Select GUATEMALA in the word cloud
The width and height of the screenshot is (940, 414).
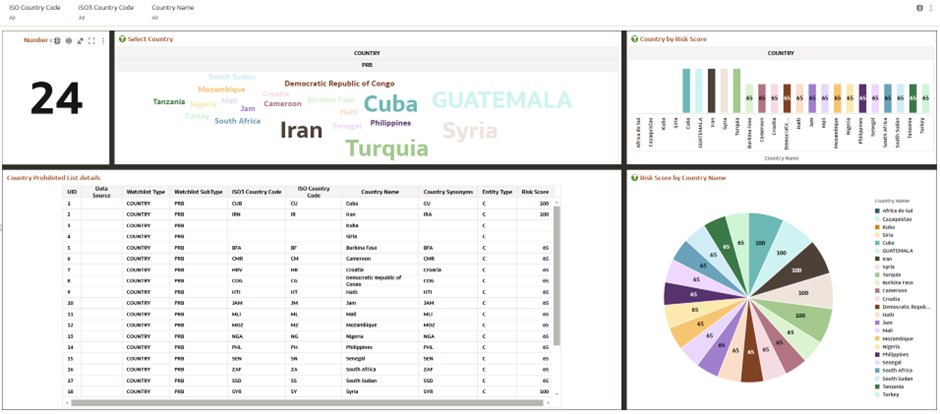tap(502, 99)
